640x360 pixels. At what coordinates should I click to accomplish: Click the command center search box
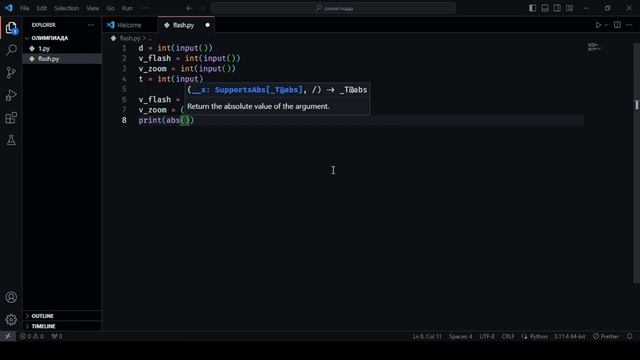coord(333,8)
